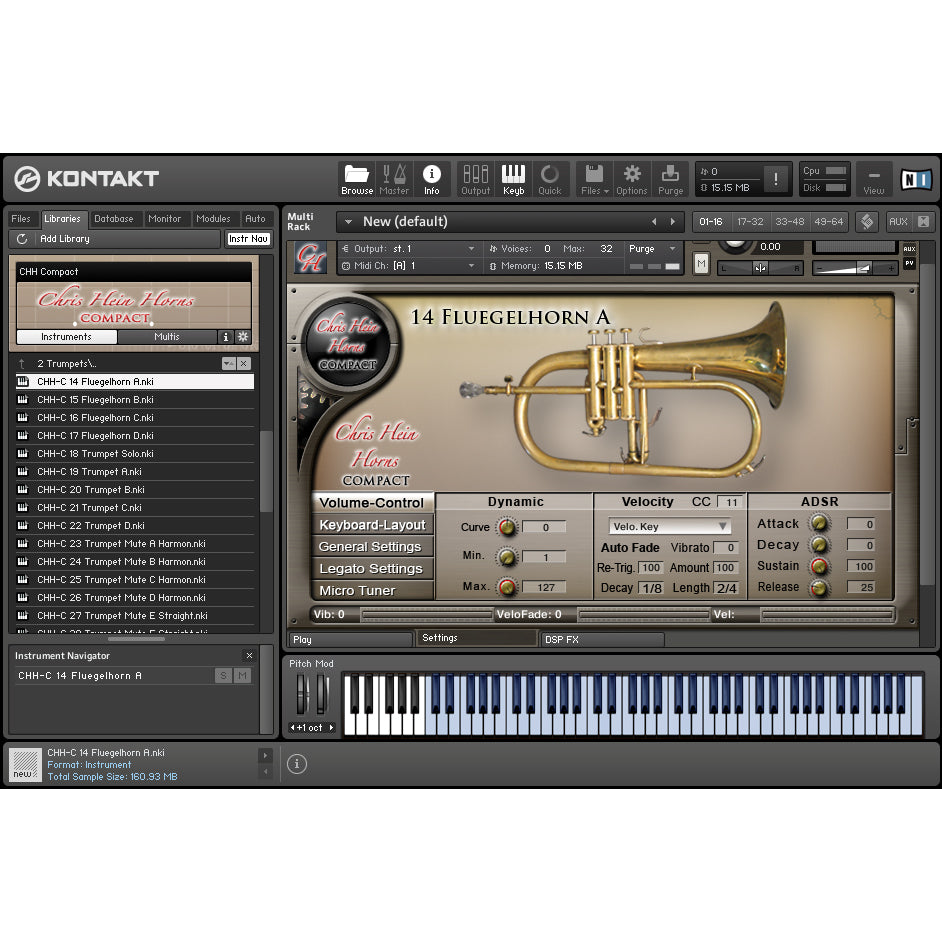Open the Output panel icon in toolbar

click(475, 178)
